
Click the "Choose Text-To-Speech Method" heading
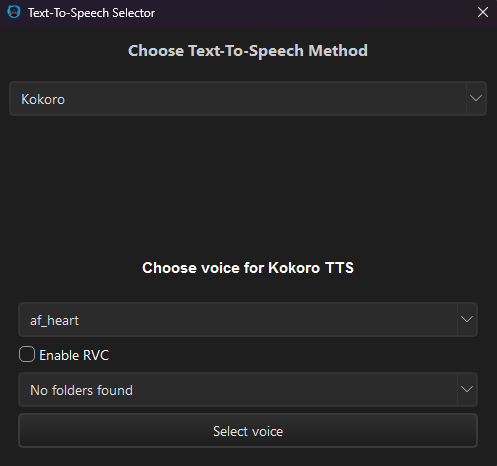pos(248,51)
